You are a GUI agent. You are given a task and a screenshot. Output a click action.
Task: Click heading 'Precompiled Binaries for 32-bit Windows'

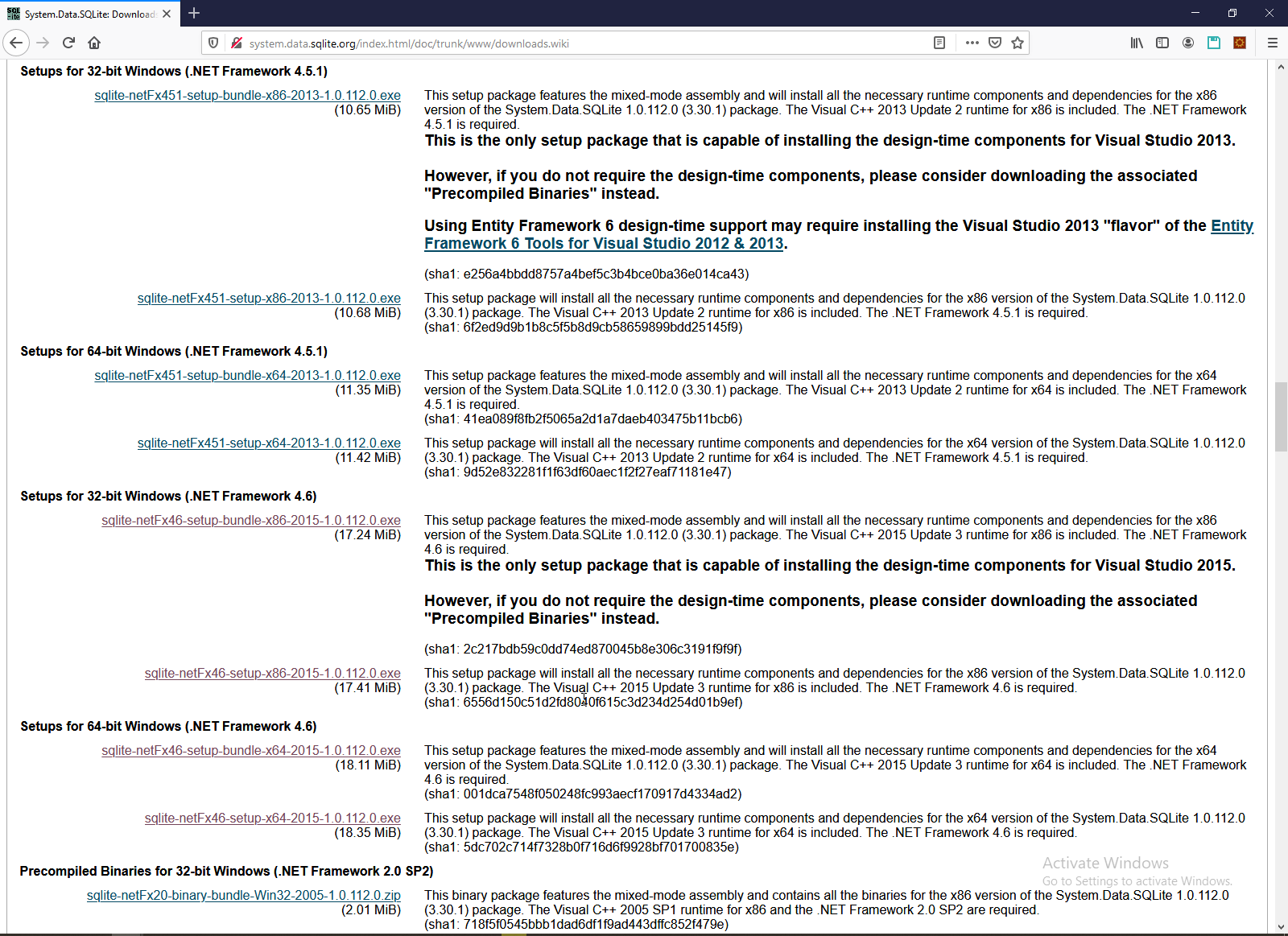click(227, 872)
